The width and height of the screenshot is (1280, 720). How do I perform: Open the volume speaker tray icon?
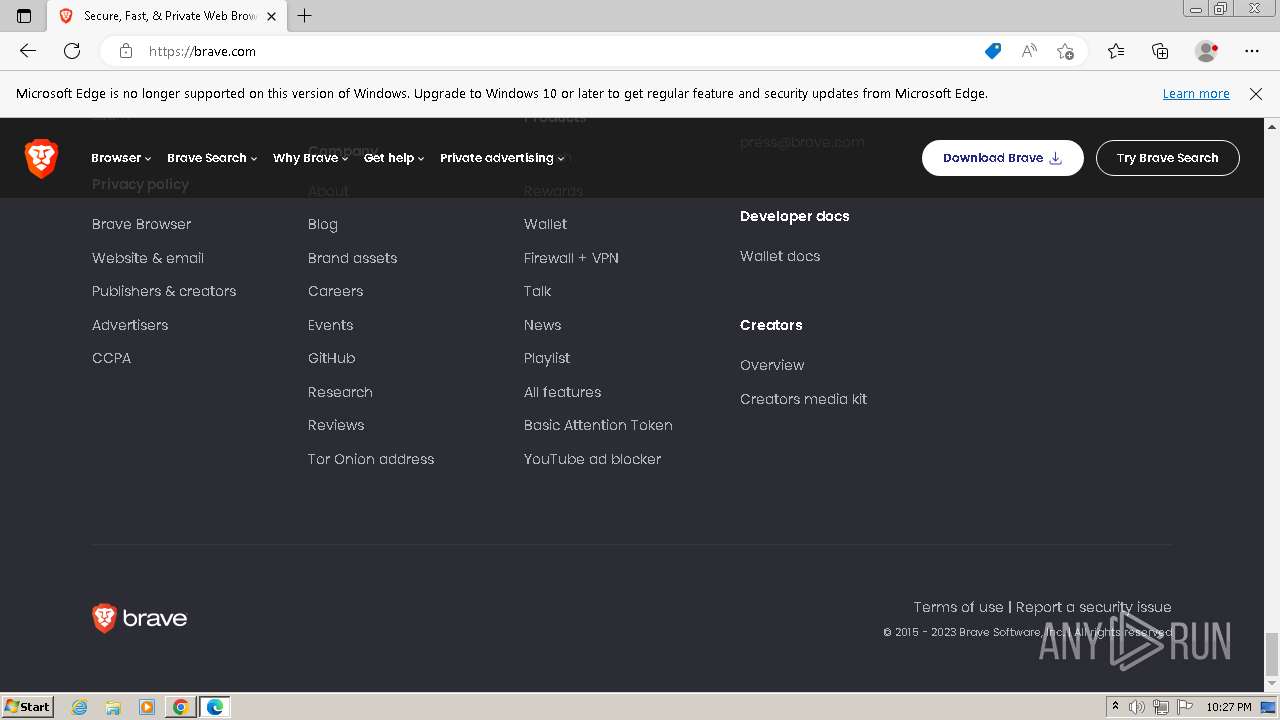(1137, 707)
